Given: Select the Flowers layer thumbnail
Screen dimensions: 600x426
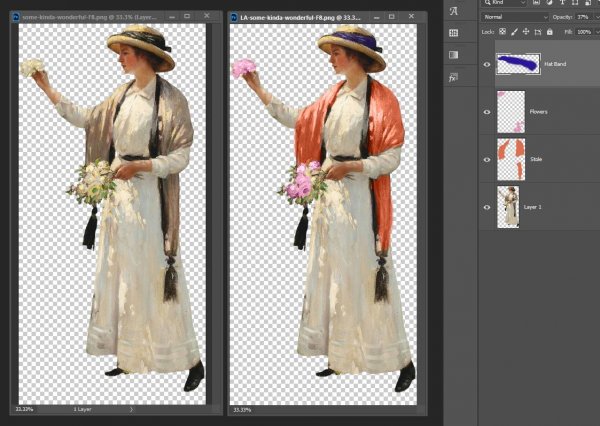Looking at the screenshot, I should pos(511,112).
